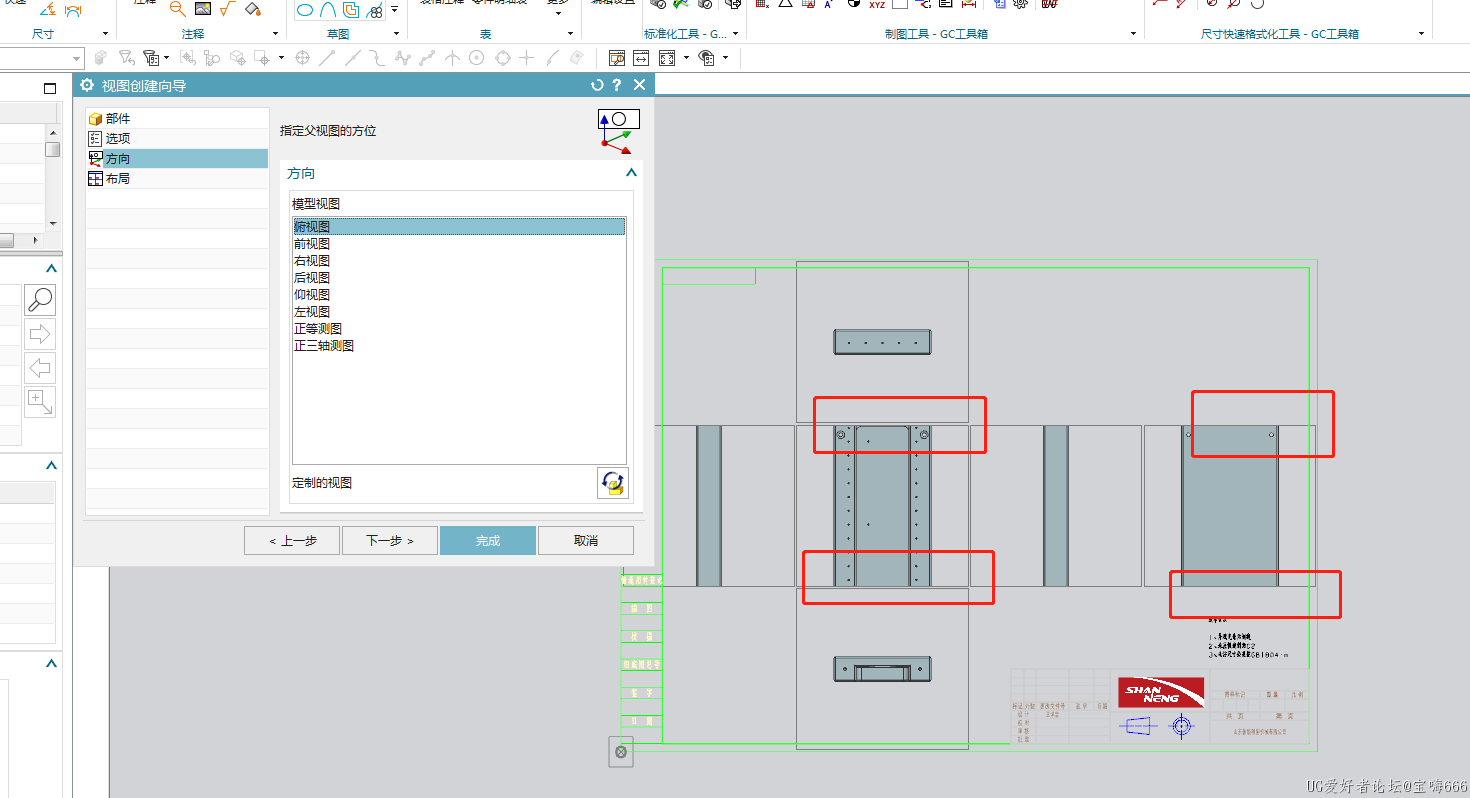Open the 草图 group dropdown arrow
The image size is (1470, 798).
396,34
